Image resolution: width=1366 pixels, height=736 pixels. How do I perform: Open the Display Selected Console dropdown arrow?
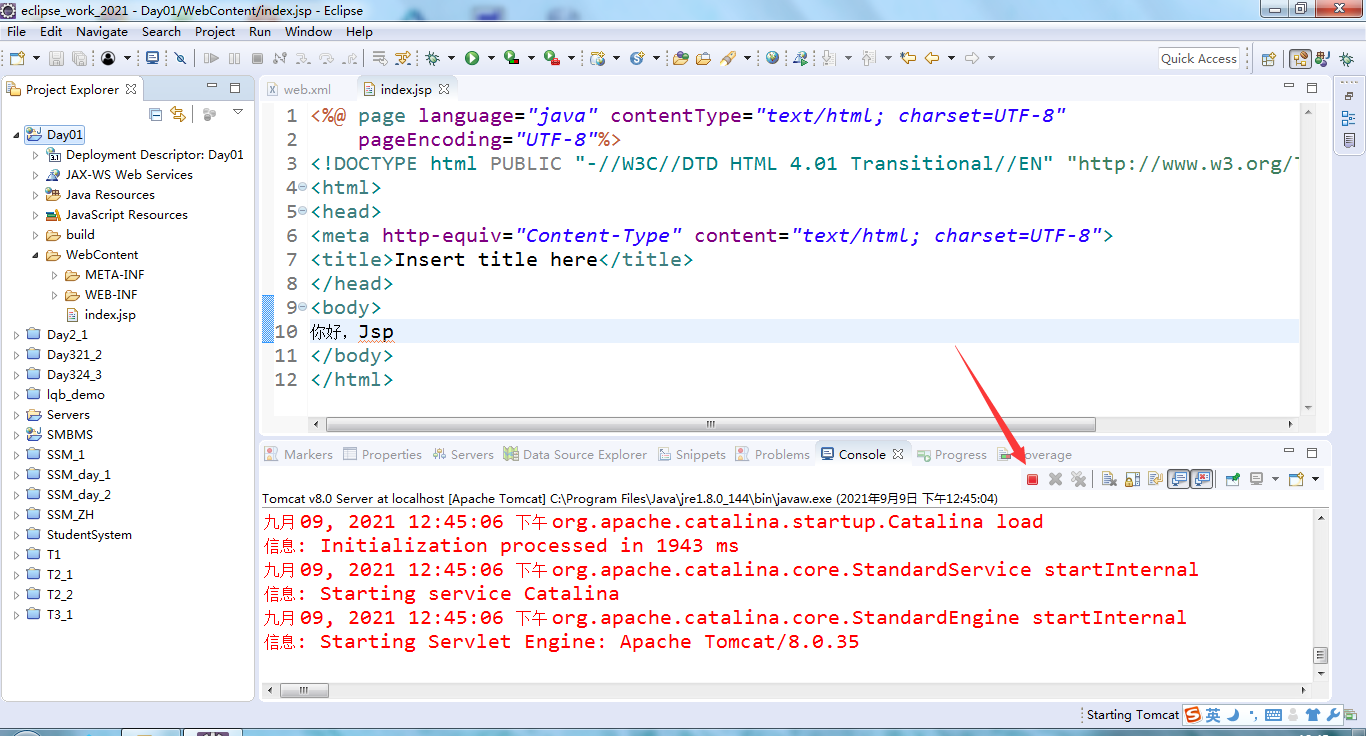pos(1274,480)
